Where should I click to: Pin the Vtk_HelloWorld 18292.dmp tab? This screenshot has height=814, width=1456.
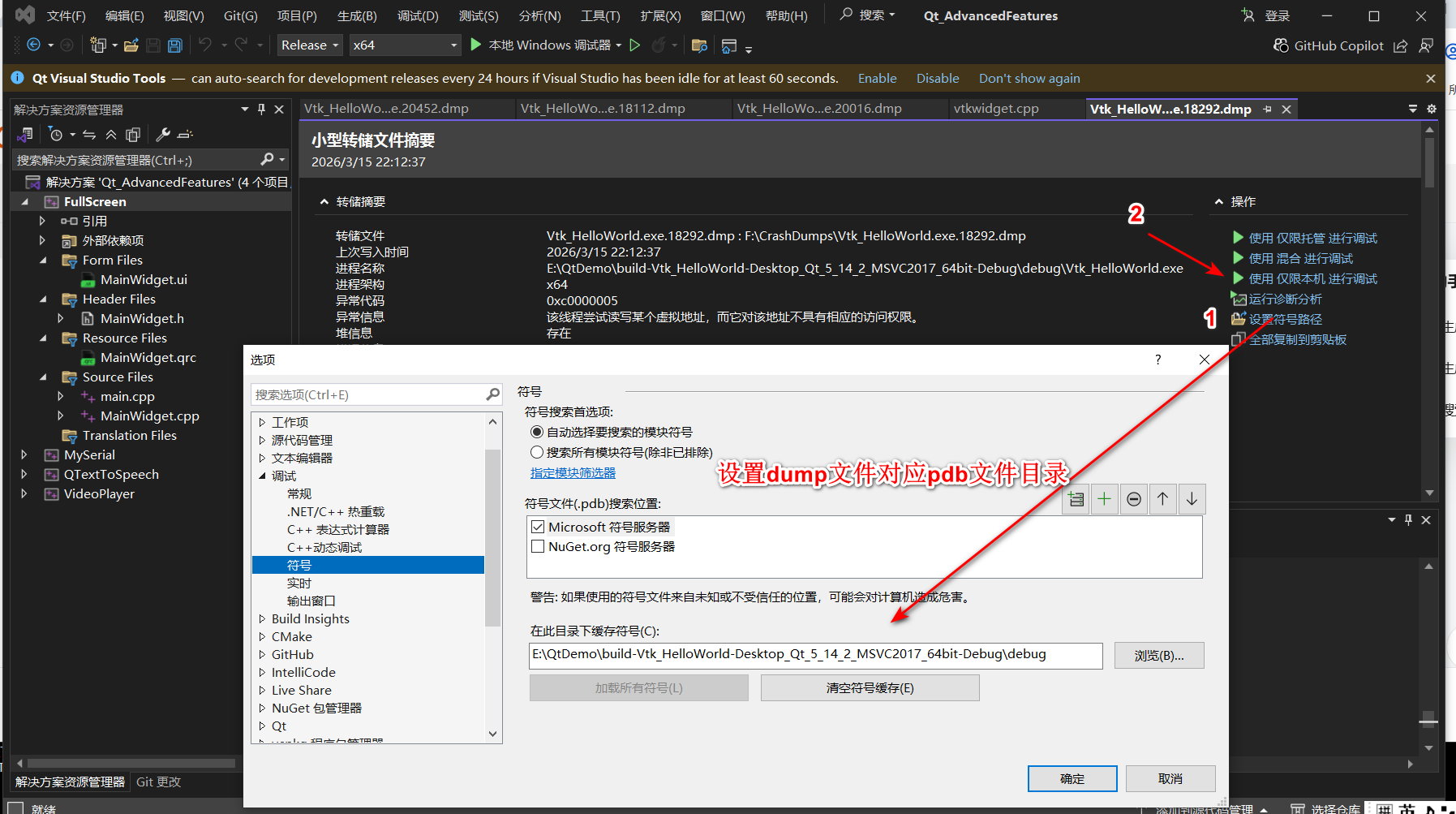[x=1268, y=109]
